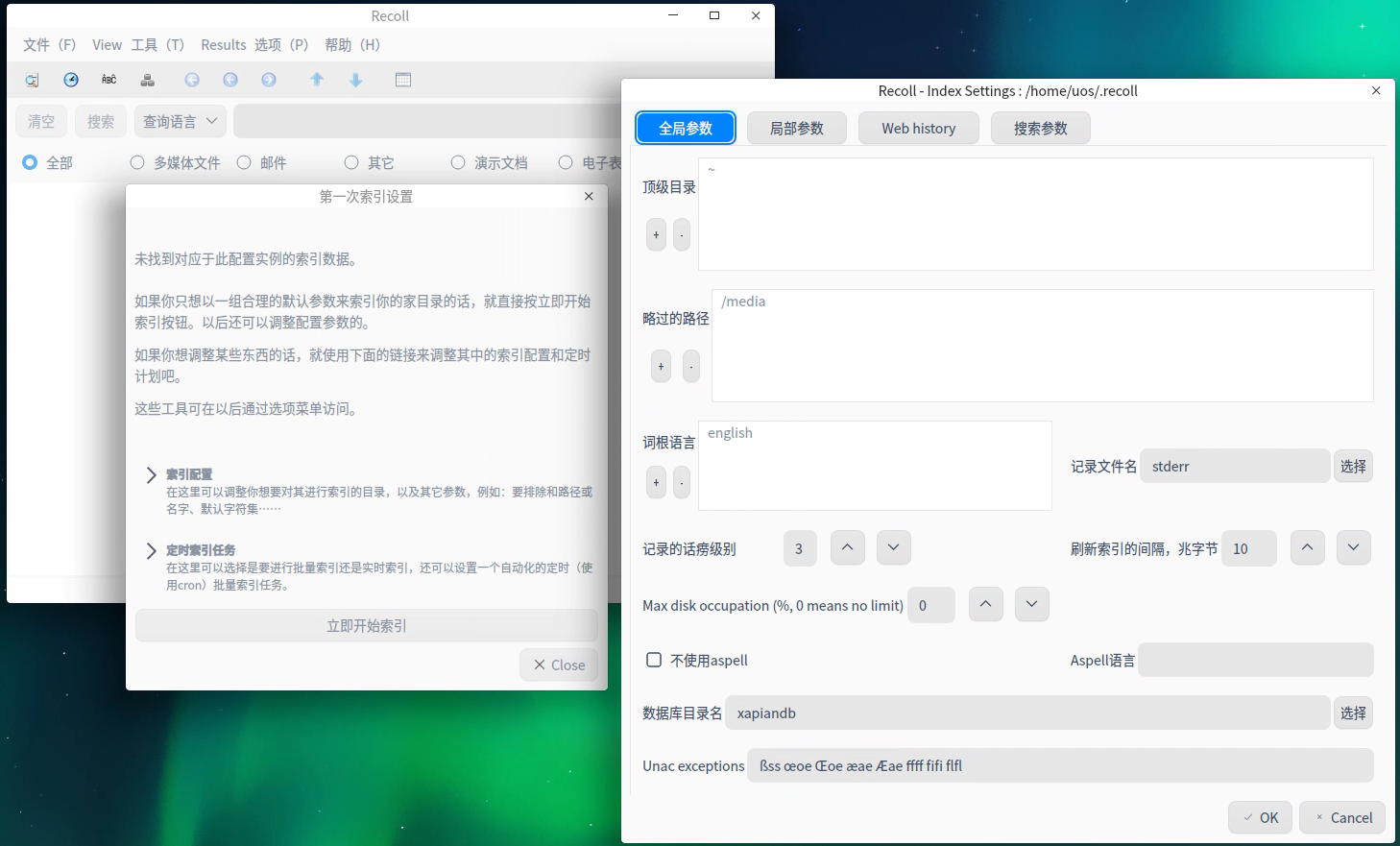Add a skipped path with plus button
This screenshot has height=846, width=1400.
click(x=661, y=366)
